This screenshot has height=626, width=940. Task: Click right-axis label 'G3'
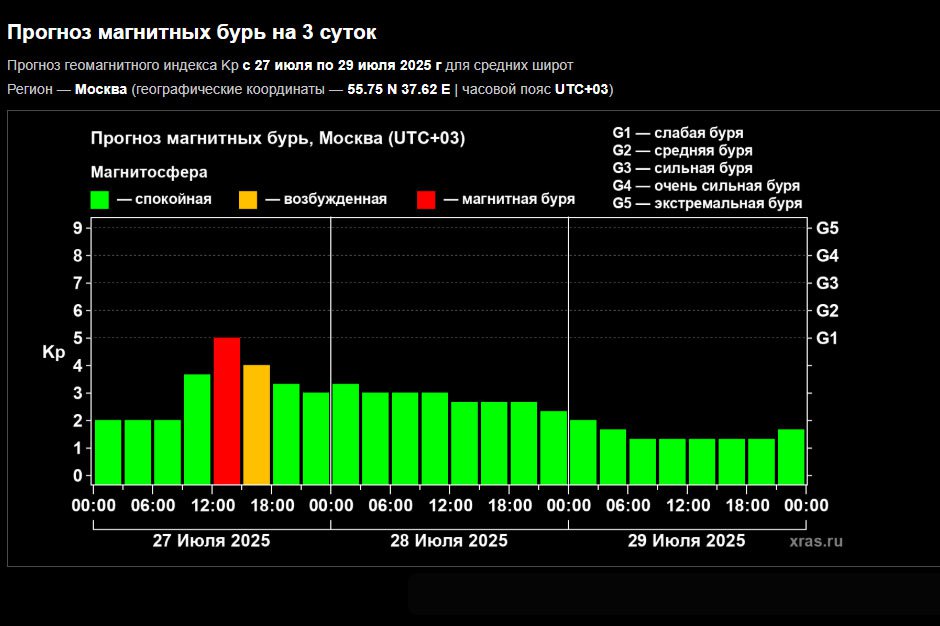point(827,283)
